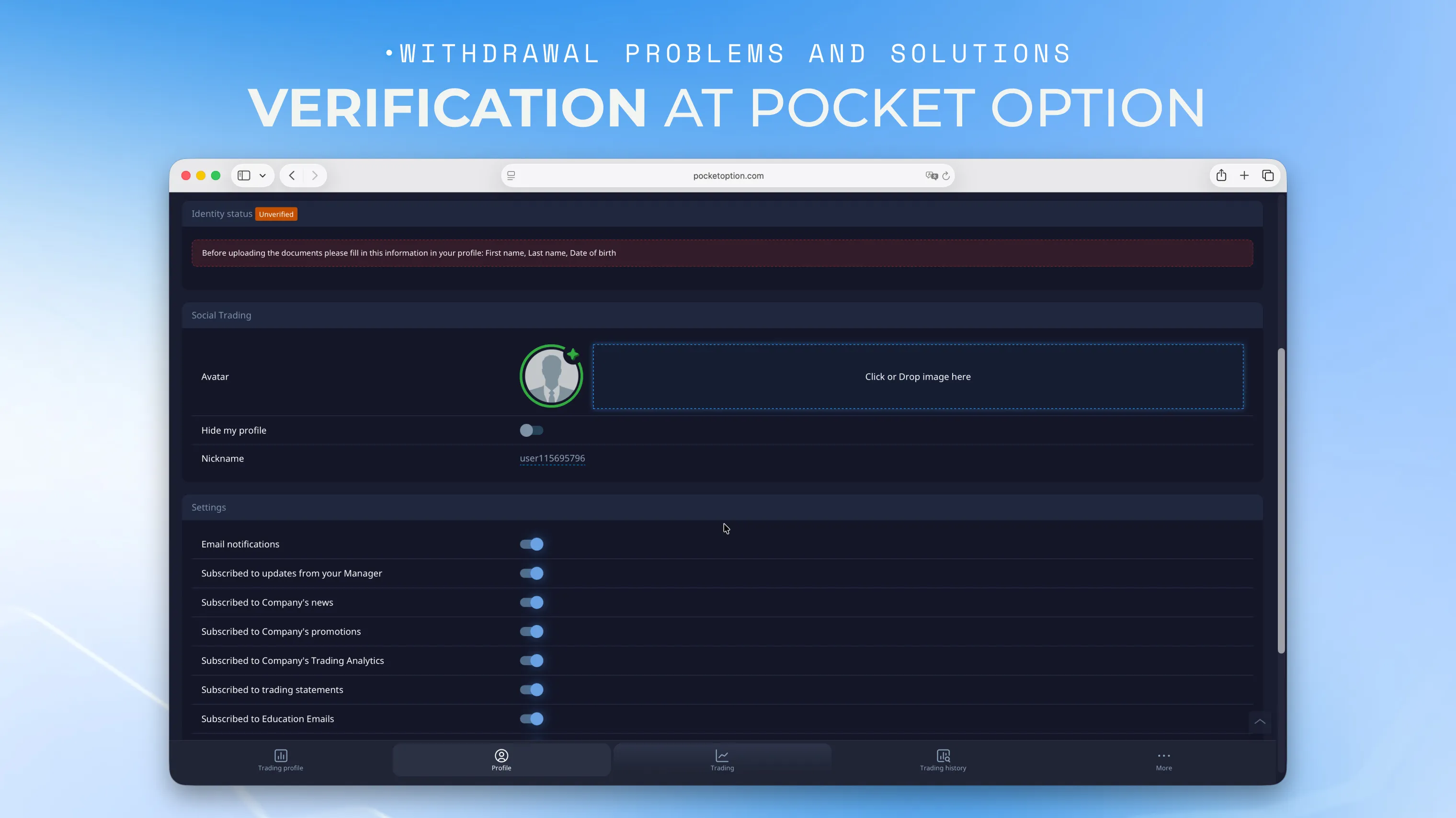Click the Avatar label
Image resolution: width=1456 pixels, height=818 pixels.
[215, 377]
